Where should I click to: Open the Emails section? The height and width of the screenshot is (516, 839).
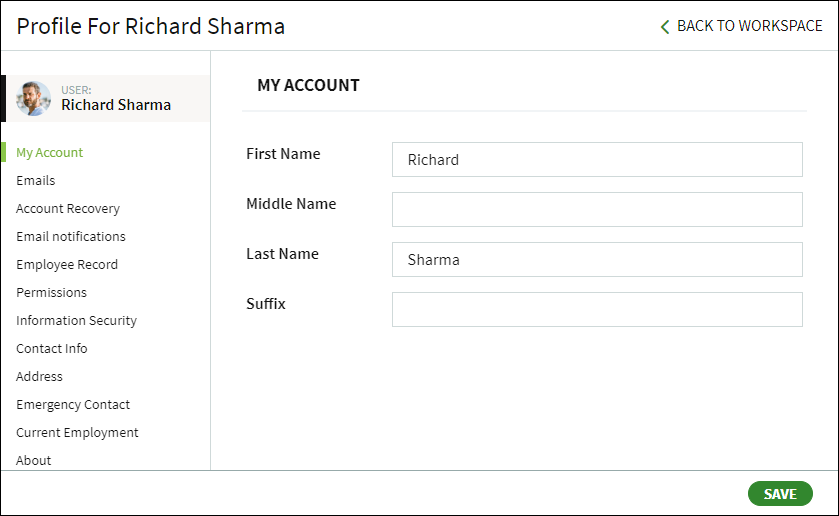[x=36, y=180]
